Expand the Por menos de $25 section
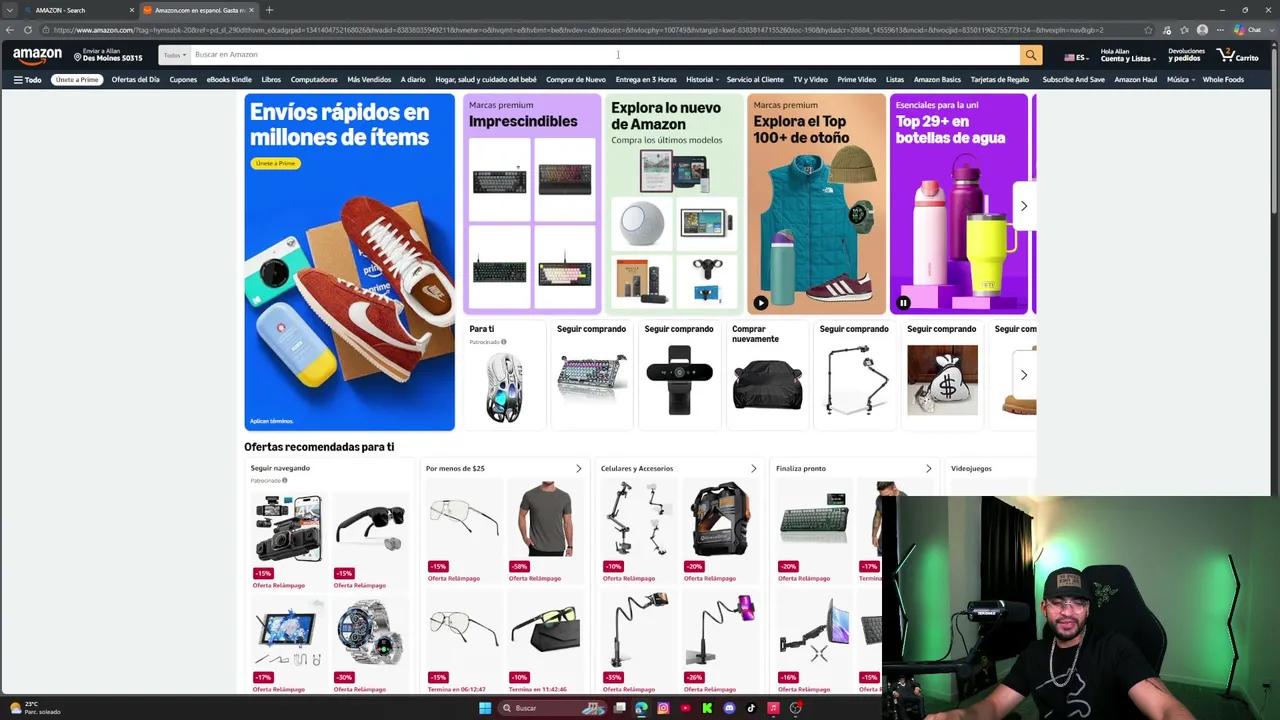The image size is (1280, 720). click(578, 469)
